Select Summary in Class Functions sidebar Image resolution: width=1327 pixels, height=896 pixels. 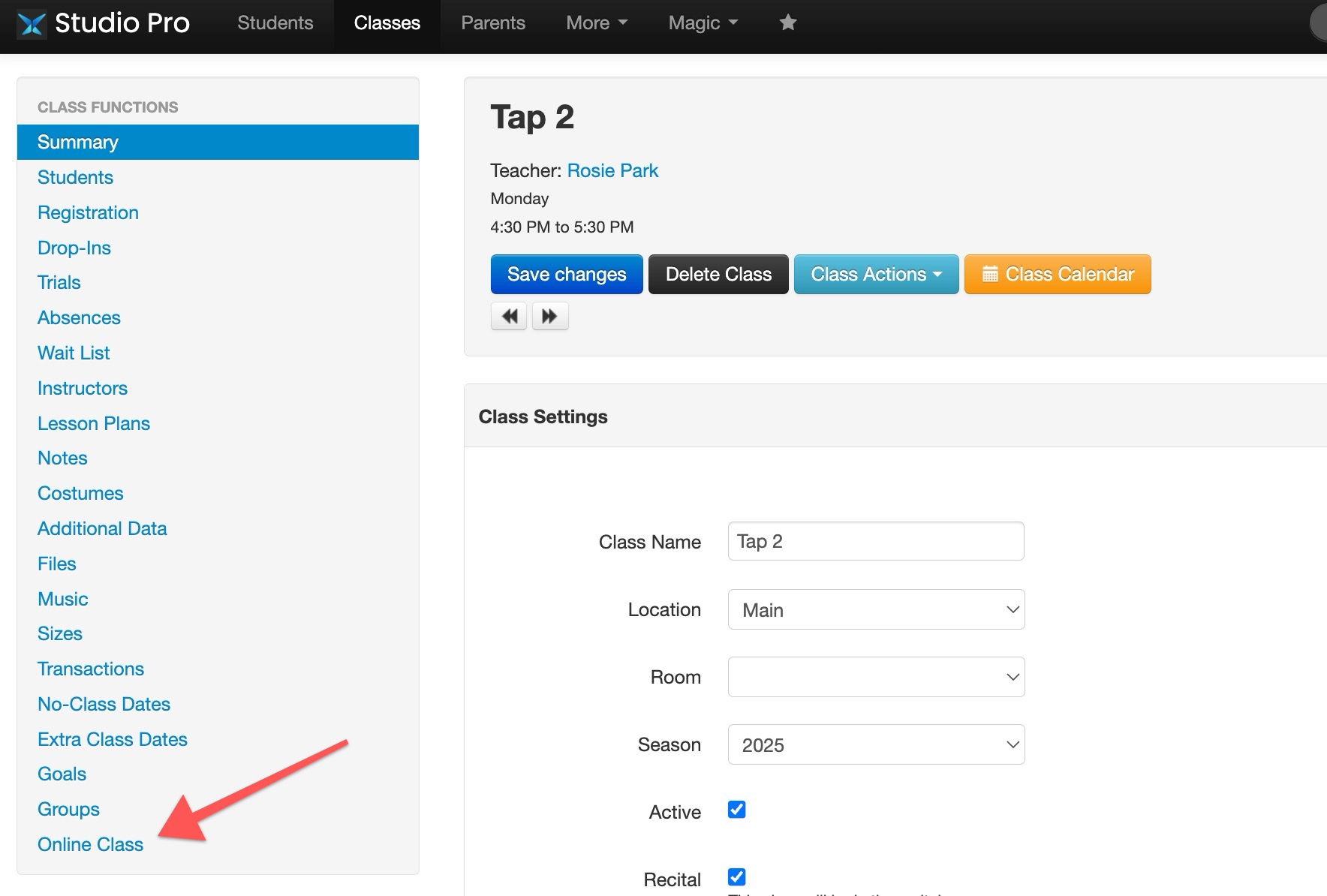[218, 142]
